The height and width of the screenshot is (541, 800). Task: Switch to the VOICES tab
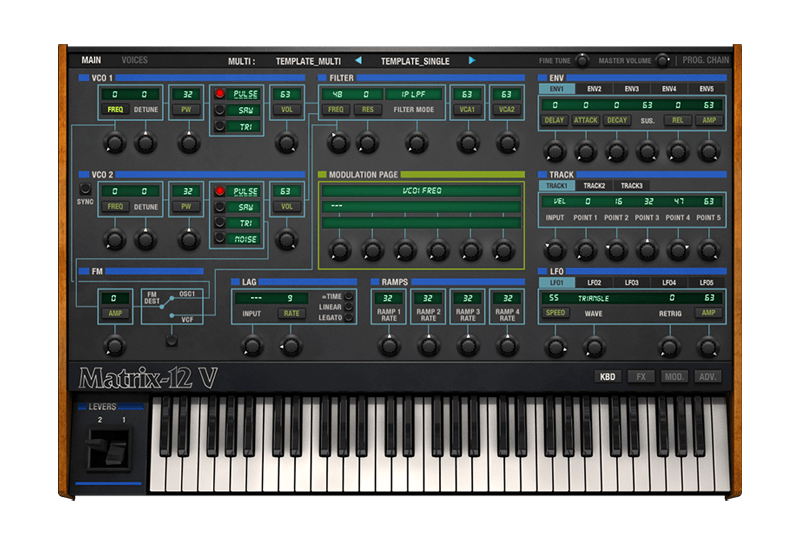[134, 60]
